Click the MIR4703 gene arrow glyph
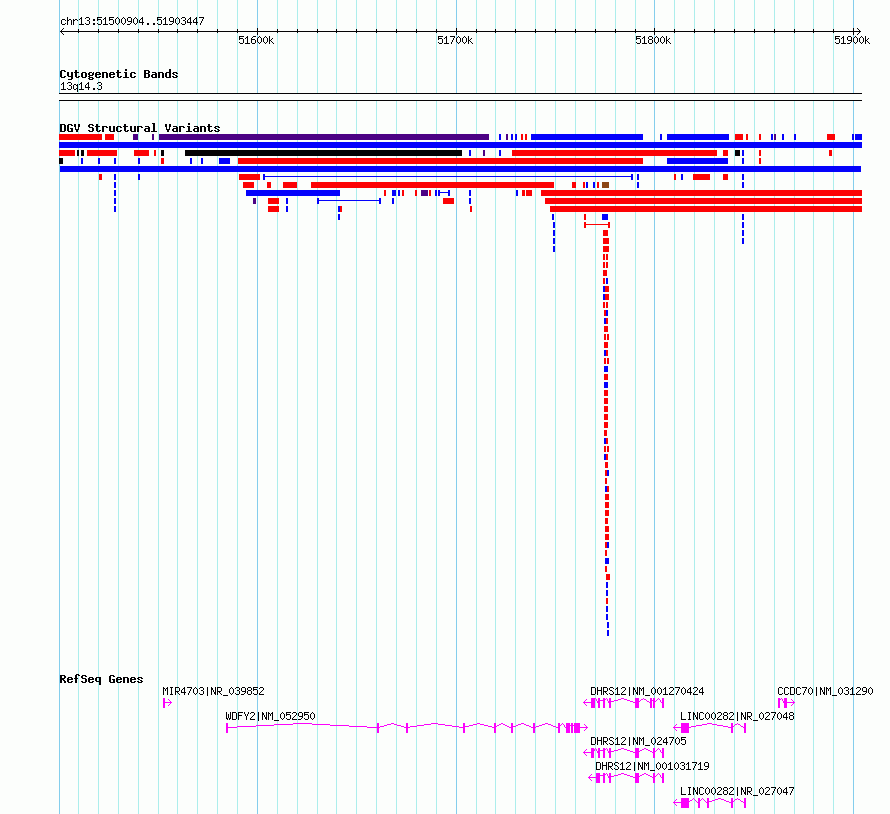Image resolution: width=890 pixels, height=814 pixels. [167, 703]
